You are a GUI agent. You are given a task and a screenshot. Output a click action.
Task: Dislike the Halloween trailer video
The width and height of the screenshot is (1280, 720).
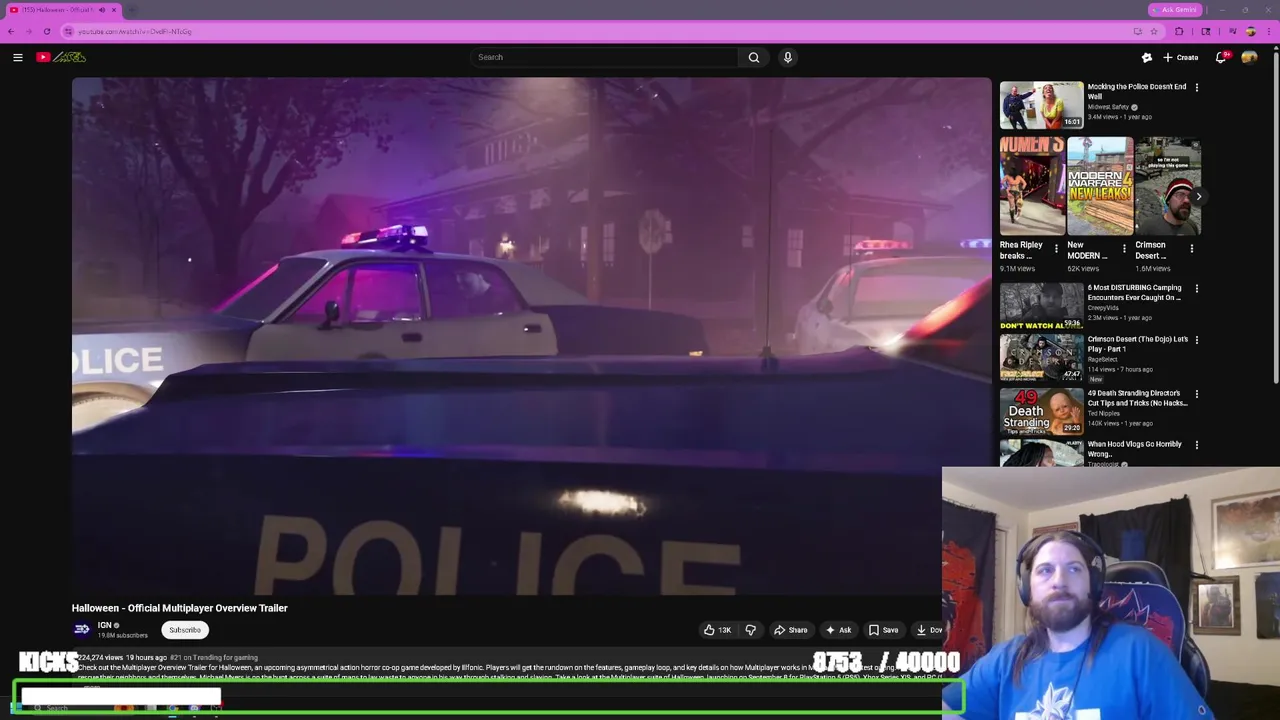coord(750,630)
